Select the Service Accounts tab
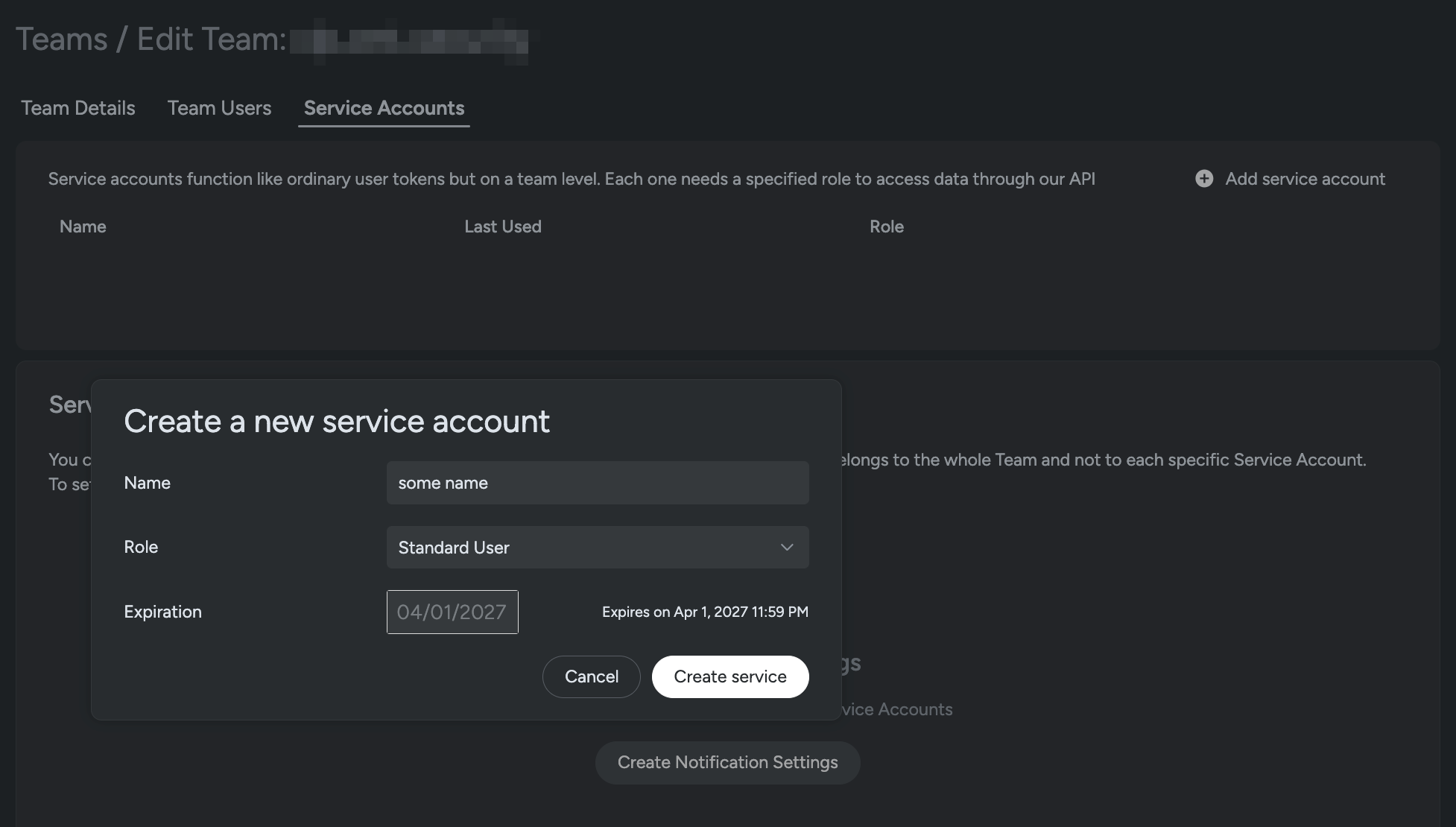The image size is (1456, 827). 384,108
